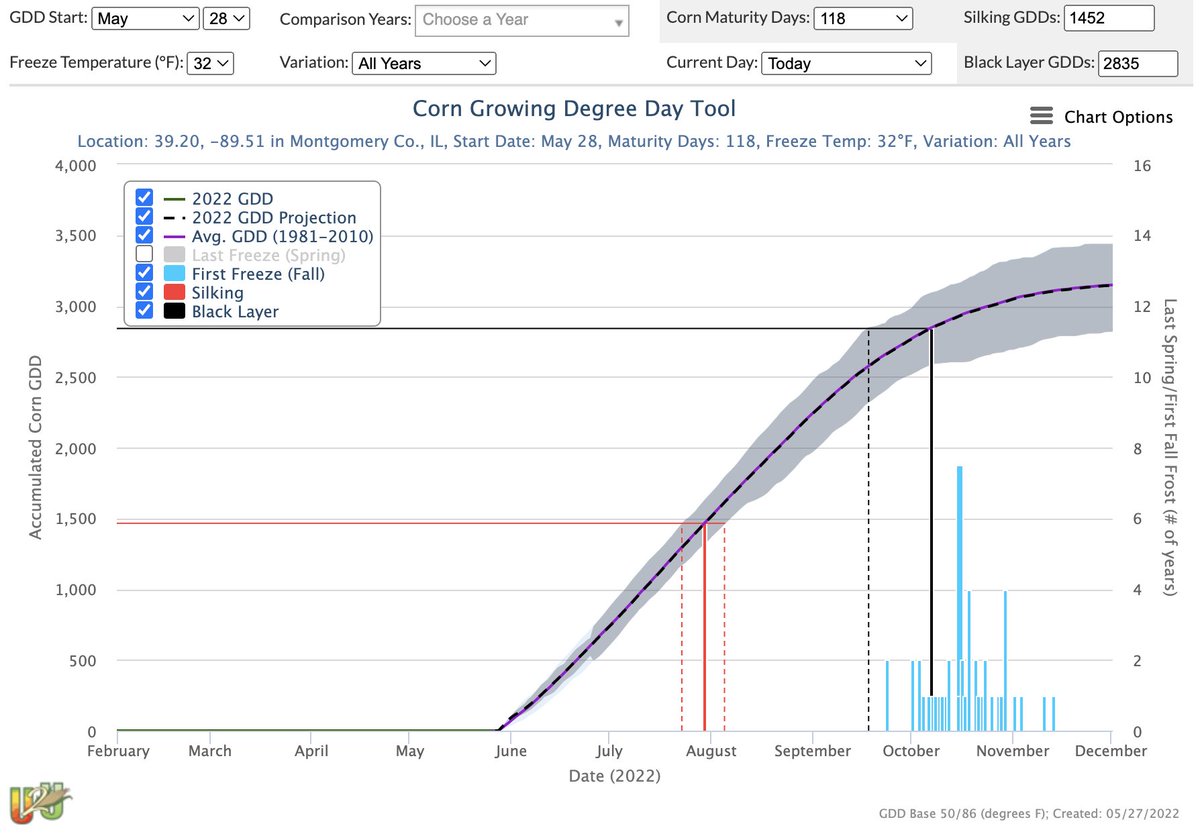Click the blue First Freeze legend swatch

coord(173,273)
